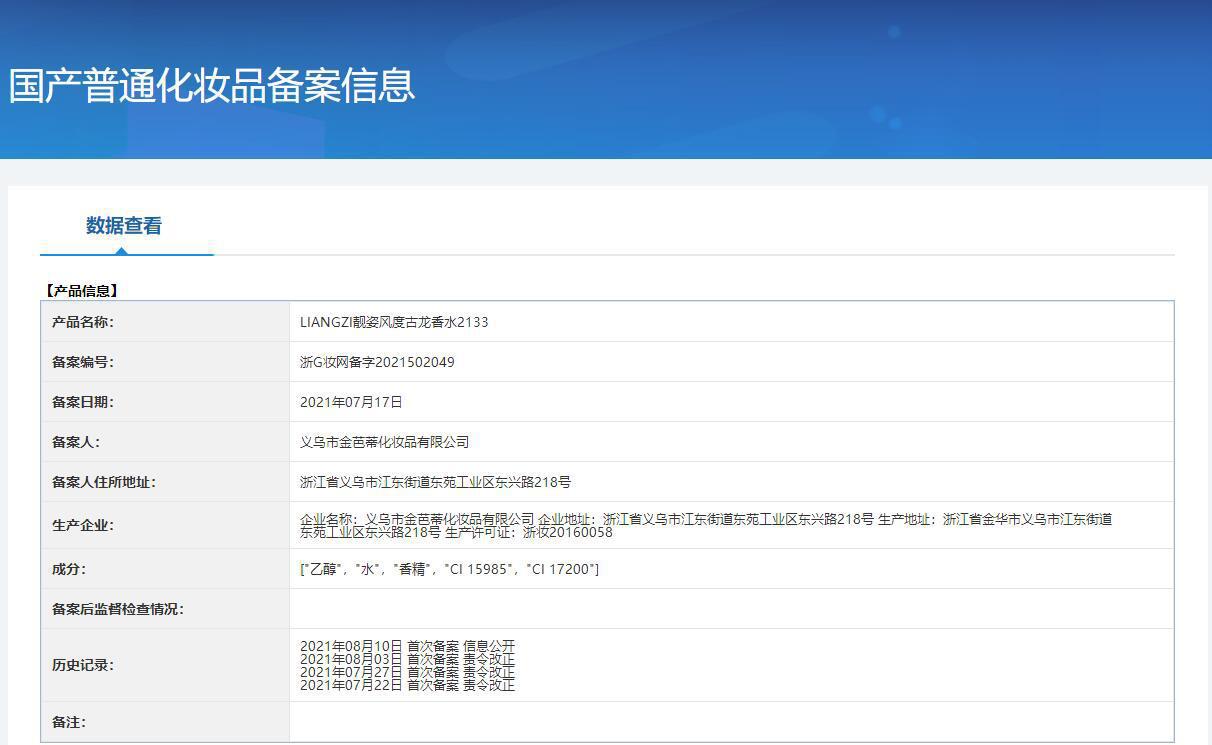Image resolution: width=1212 pixels, height=745 pixels.
Task: Click the 备案后监督检查情况 label cell
Action: pyautogui.click(x=165, y=609)
